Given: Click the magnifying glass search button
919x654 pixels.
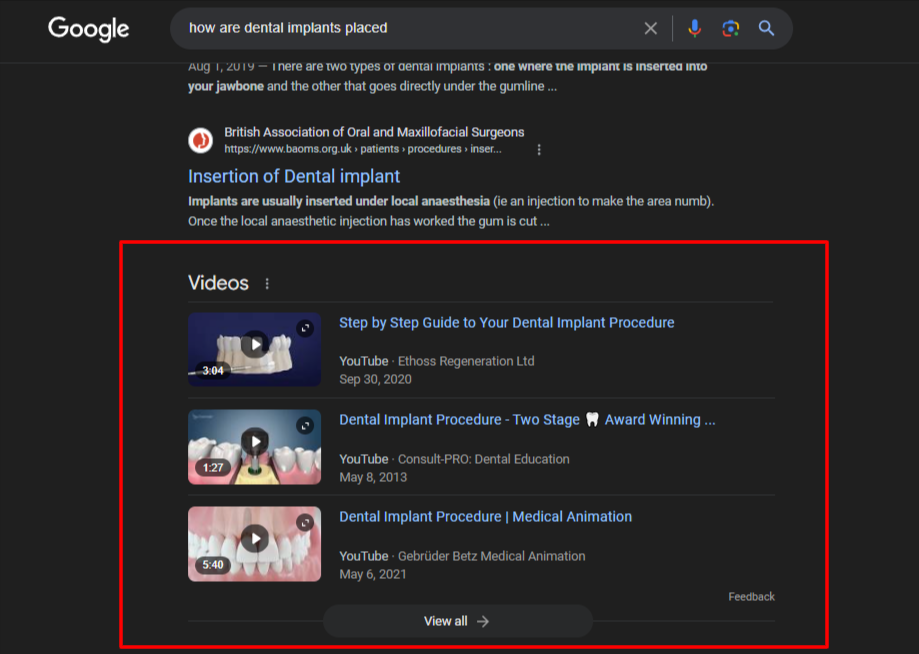Looking at the screenshot, I should 766,28.
